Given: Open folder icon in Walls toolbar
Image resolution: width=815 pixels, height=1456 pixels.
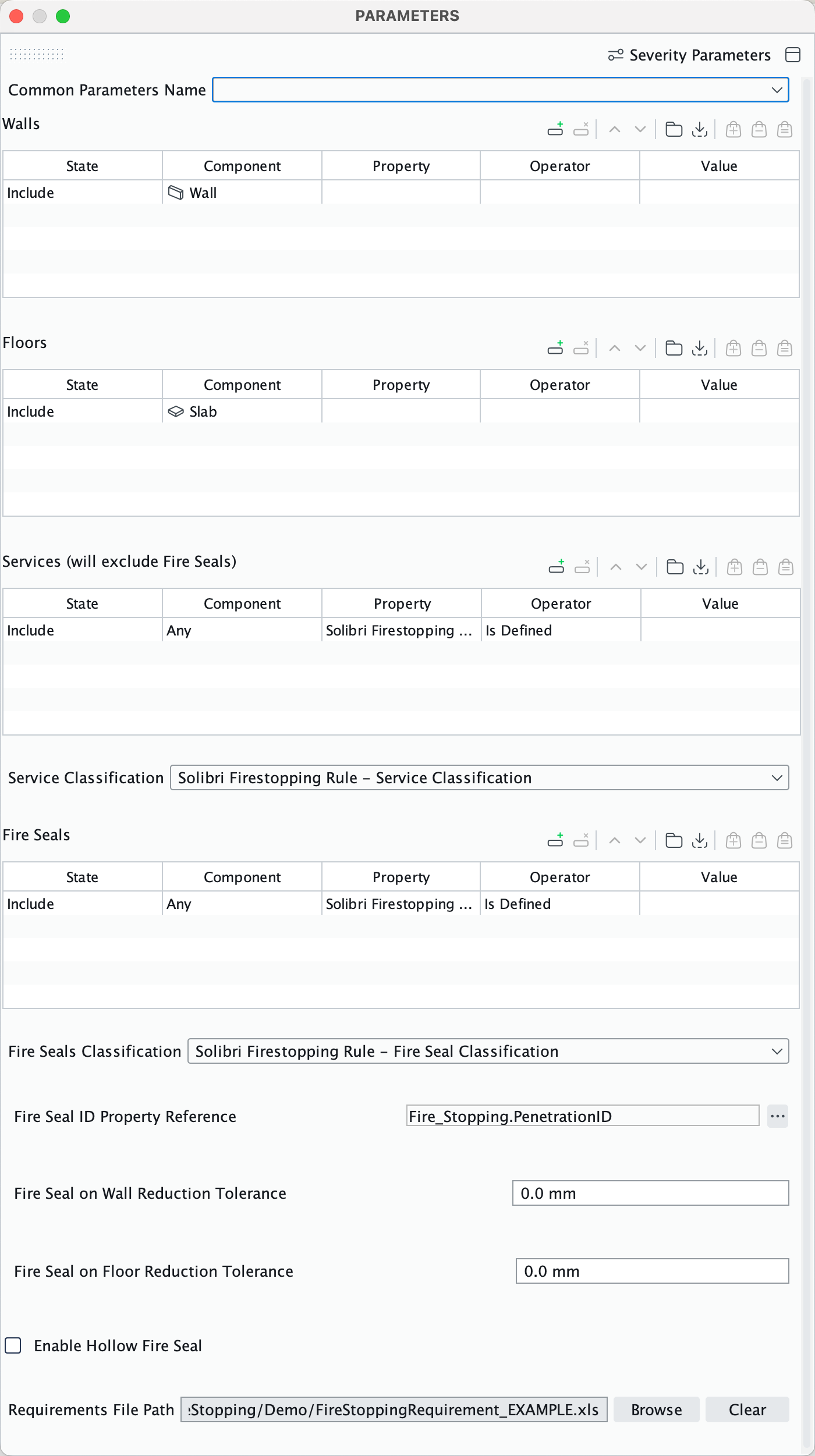Looking at the screenshot, I should coord(674,129).
